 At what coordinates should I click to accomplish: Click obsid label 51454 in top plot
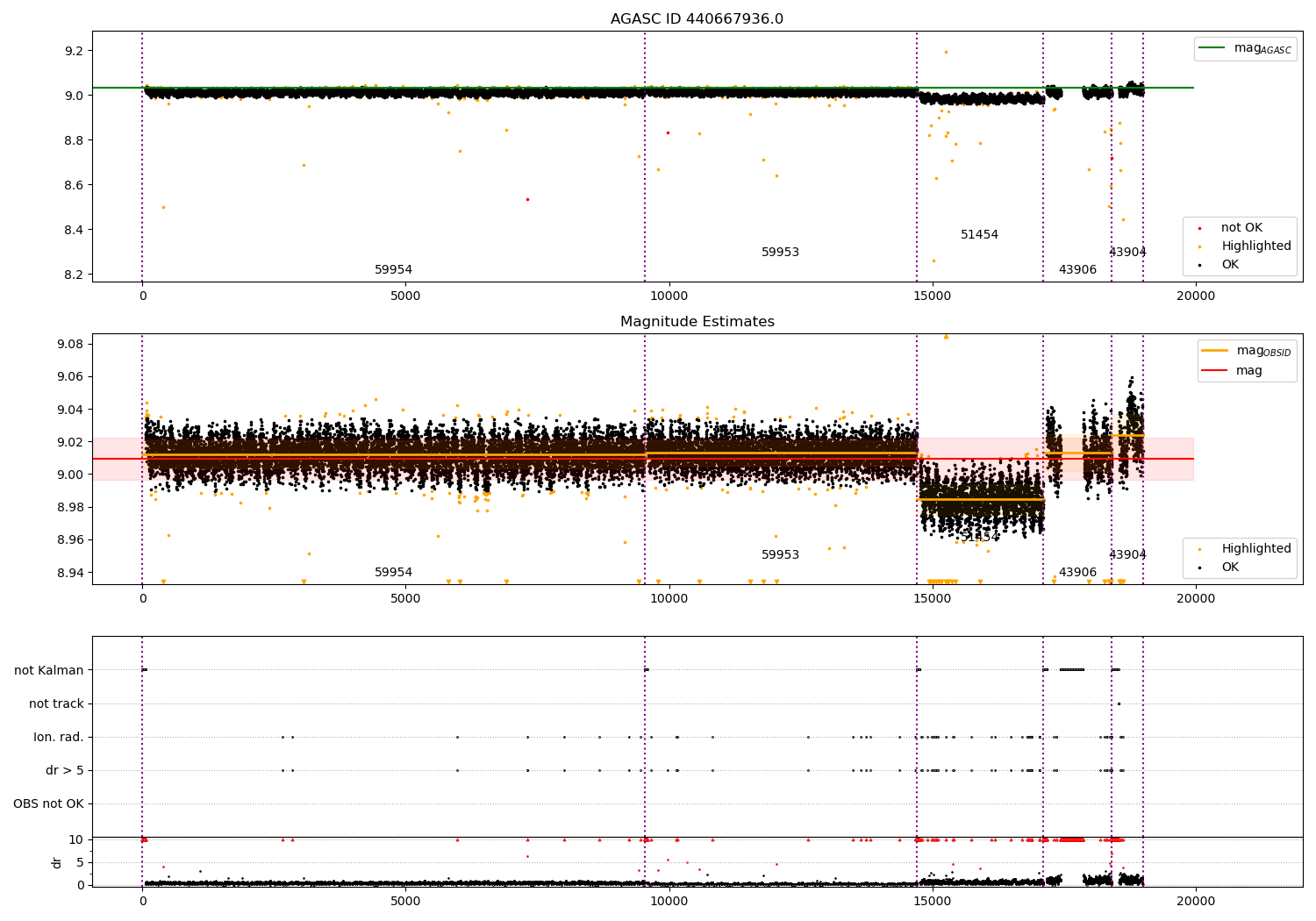coord(979,235)
